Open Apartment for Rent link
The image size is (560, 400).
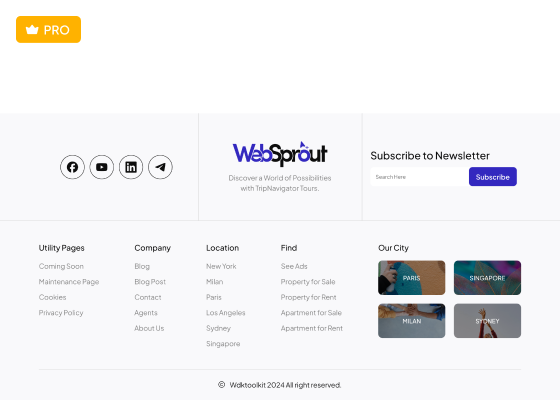pos(312,328)
